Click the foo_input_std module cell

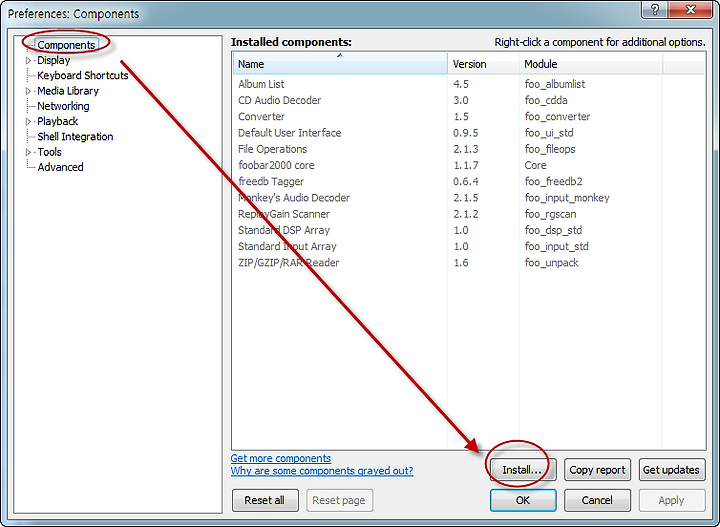coord(557,247)
